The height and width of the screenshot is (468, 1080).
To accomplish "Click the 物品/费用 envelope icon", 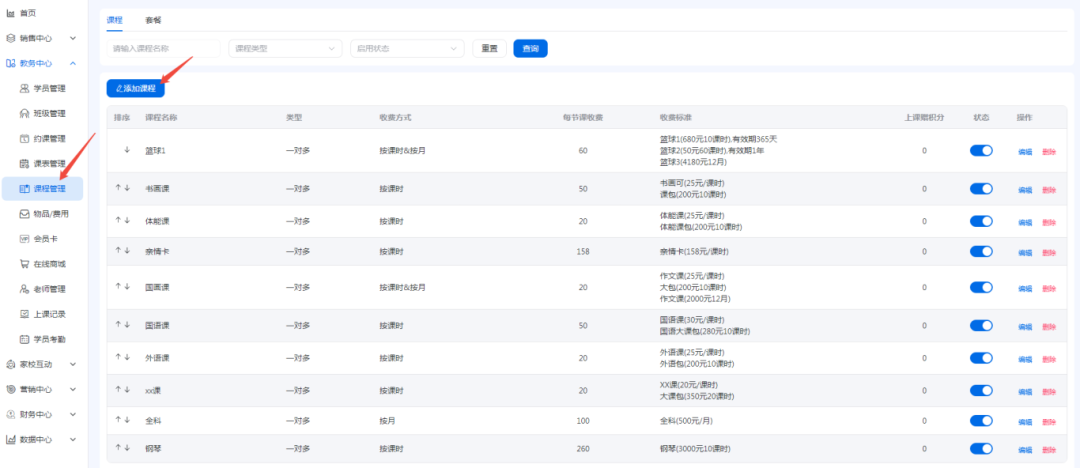I will click(x=25, y=214).
